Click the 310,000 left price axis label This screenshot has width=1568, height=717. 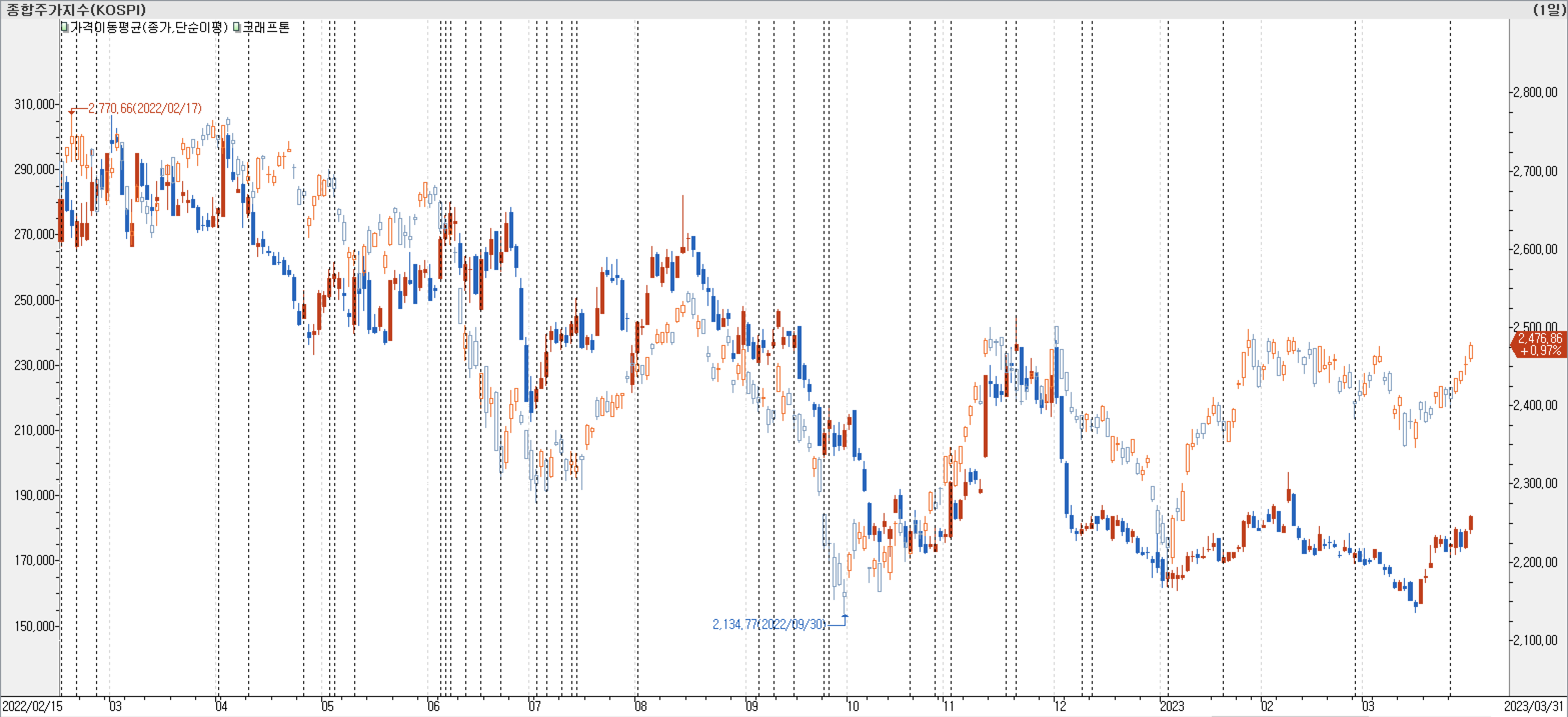35,104
